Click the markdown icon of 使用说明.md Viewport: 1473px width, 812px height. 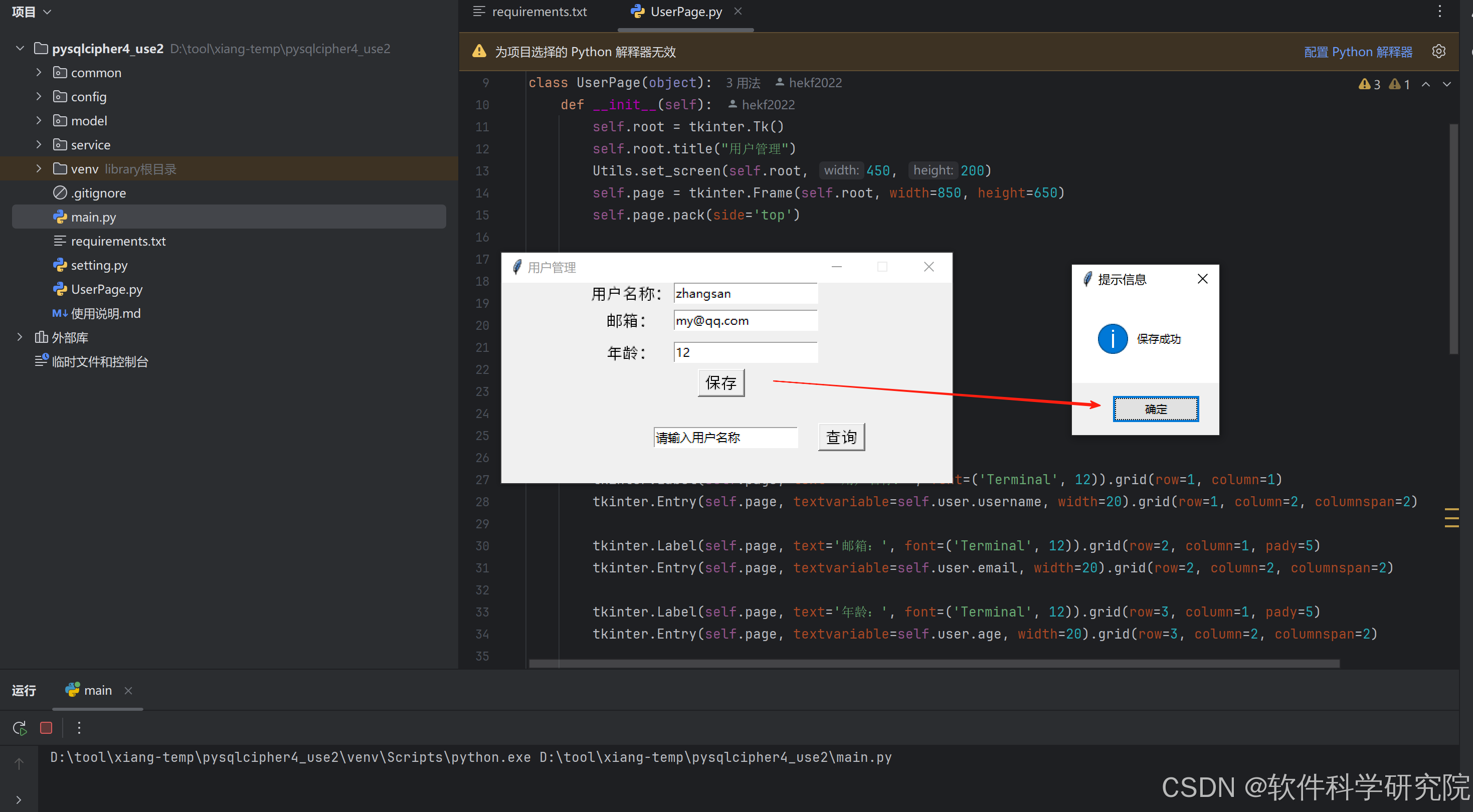click(60, 313)
